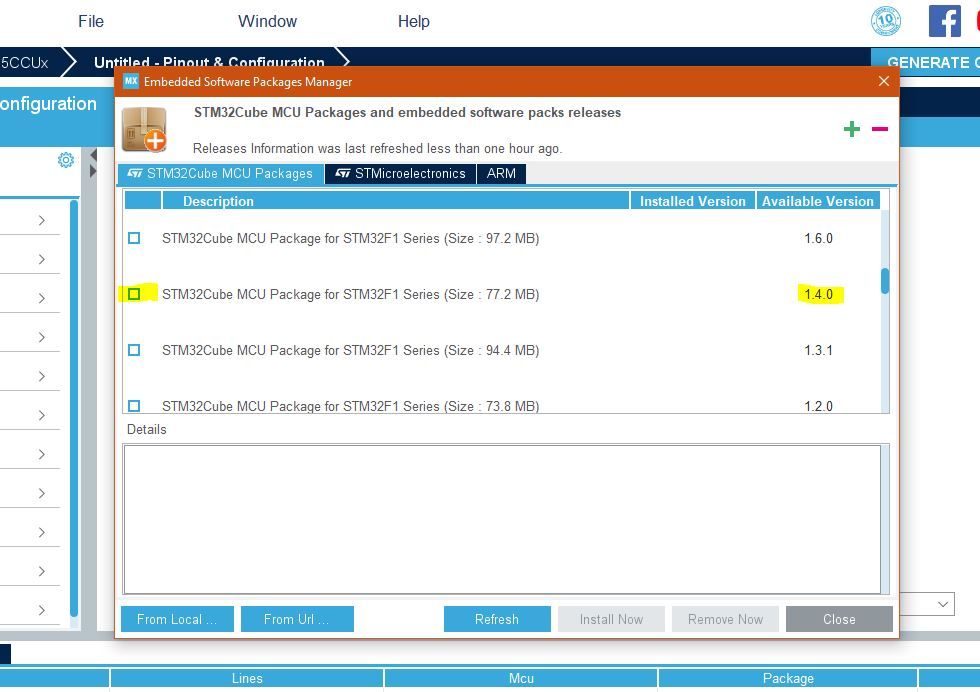Screen dimensions: 980x692
Task: Click the Mcu column header in the bottom table
Action: [521, 678]
